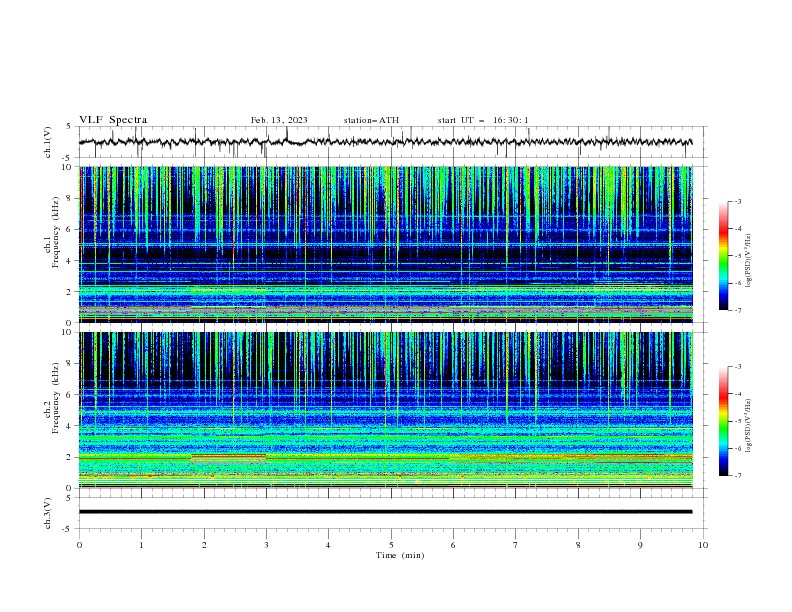The width and height of the screenshot is (792, 612).
Task: Click the ch.2 spectrogram color scale bar
Action: point(723,421)
